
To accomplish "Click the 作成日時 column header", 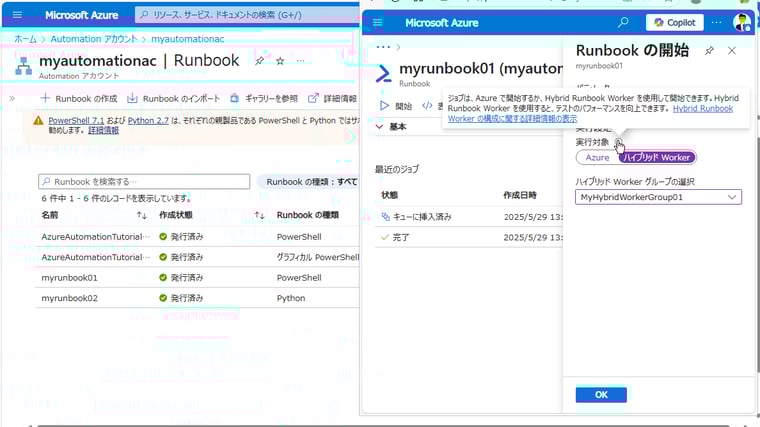I will point(520,195).
